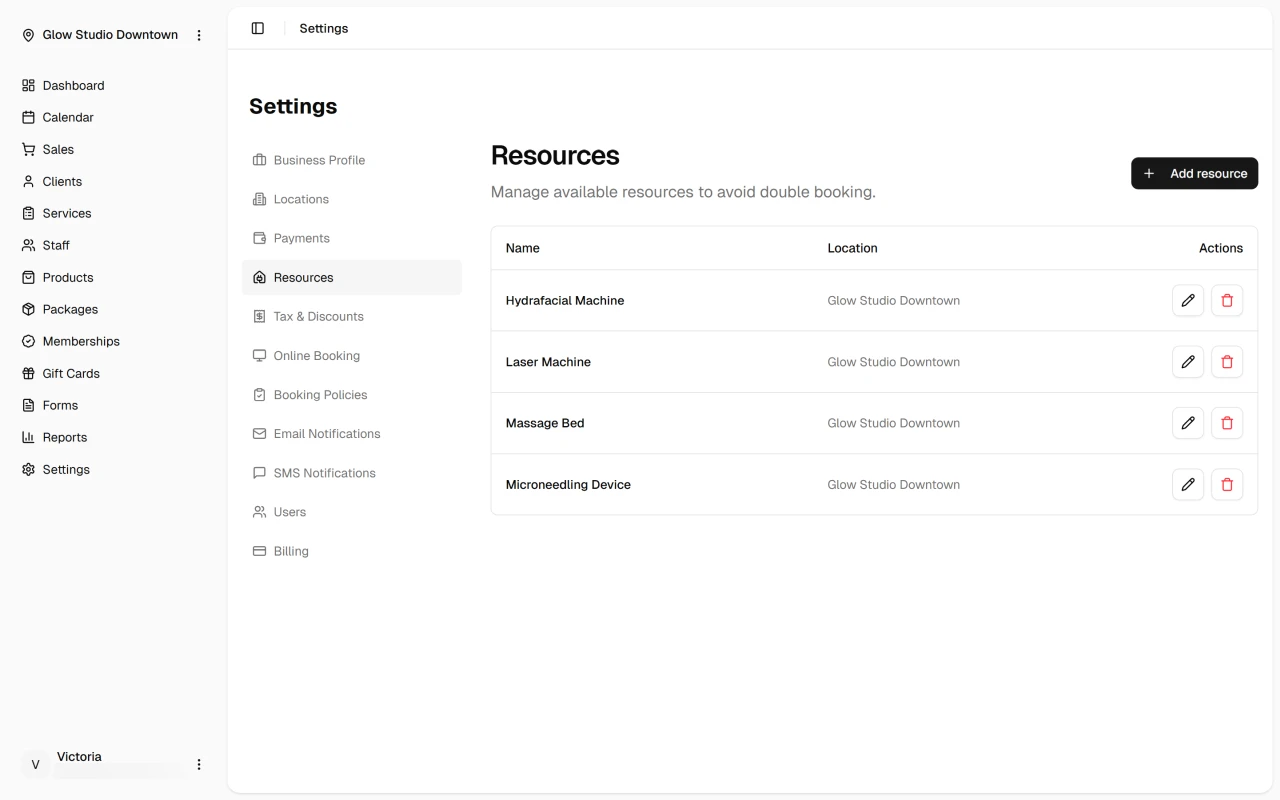Go to the Sales page

[113, 149]
